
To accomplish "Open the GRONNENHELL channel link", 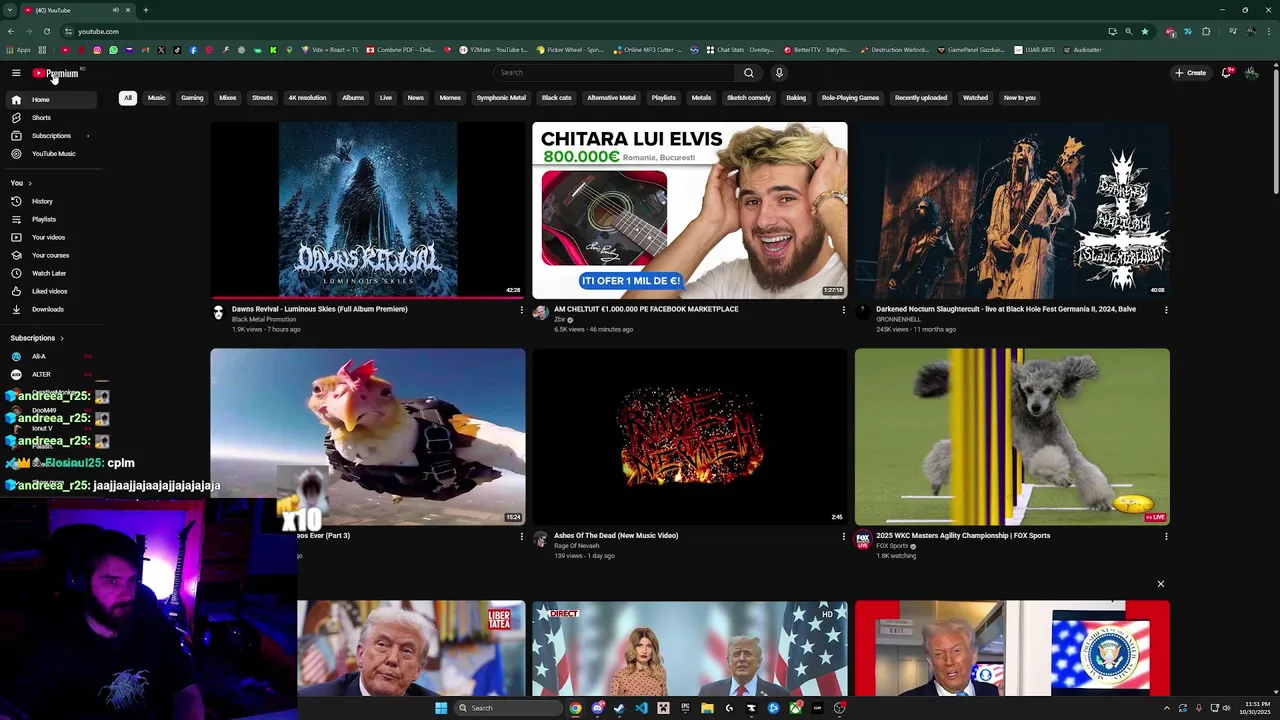I will pyautogui.click(x=899, y=320).
